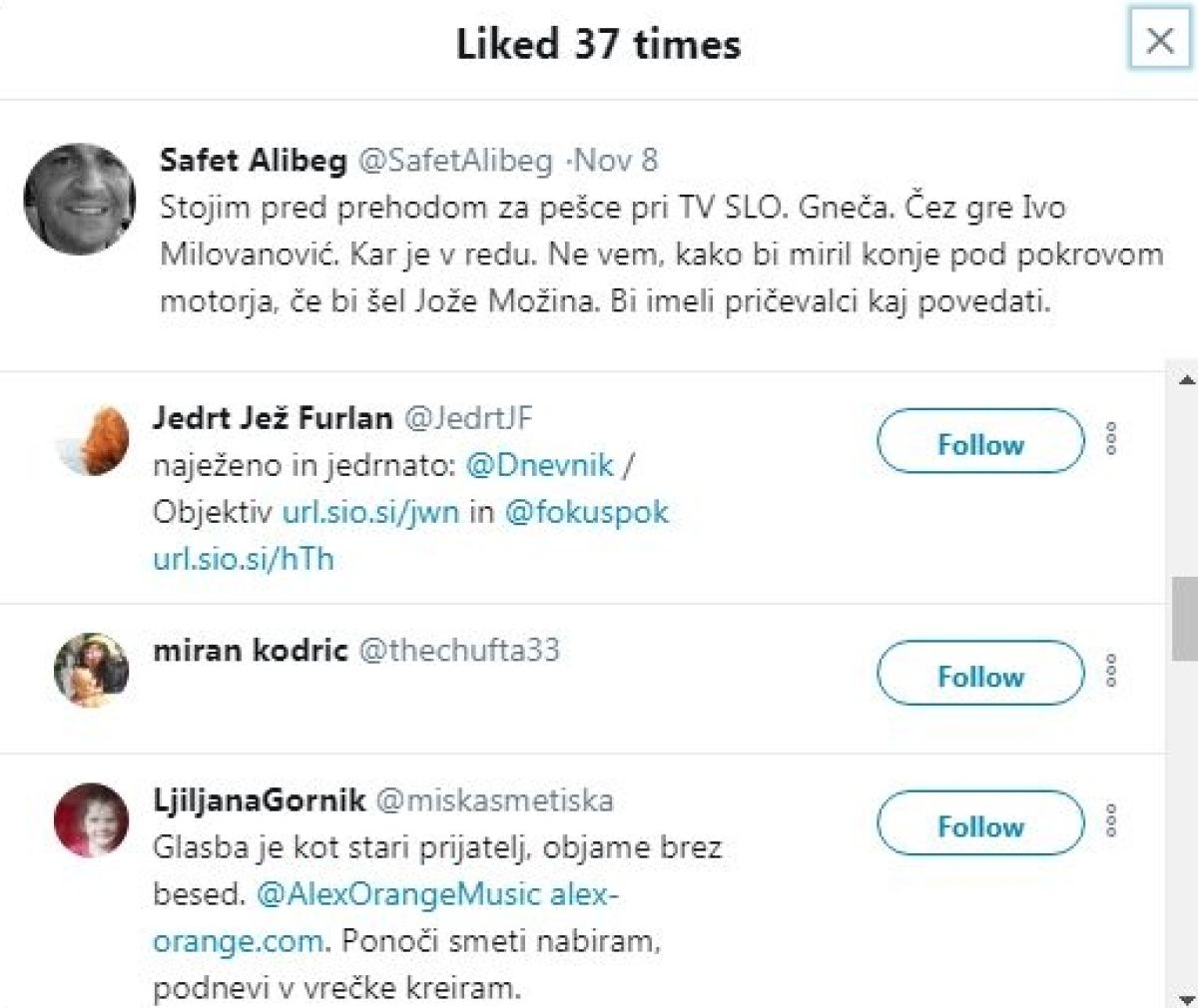1198x1008 pixels.
Task: Open LjiljanaGornik's avatar
Action: coord(92,820)
